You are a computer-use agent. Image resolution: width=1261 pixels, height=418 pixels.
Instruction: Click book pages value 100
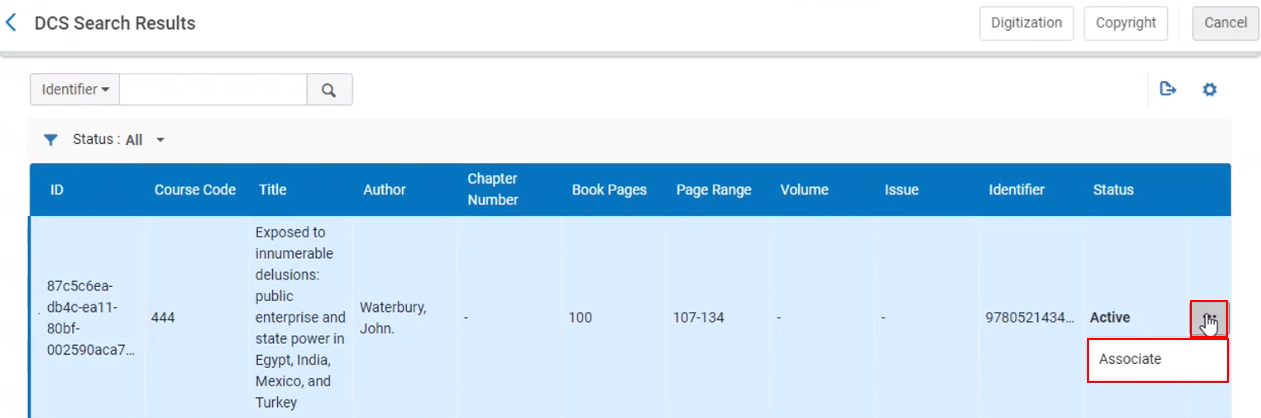[580, 318]
